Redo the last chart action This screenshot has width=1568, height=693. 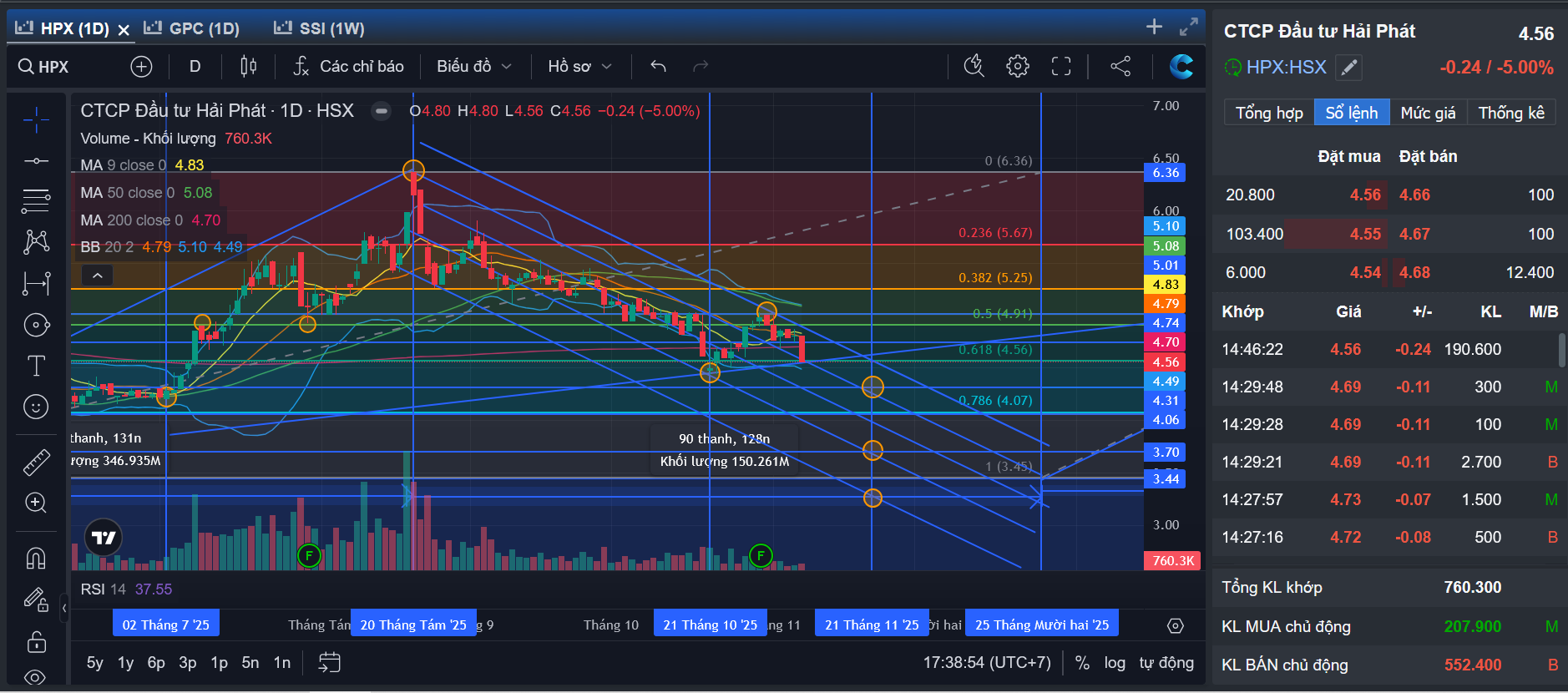coord(701,66)
